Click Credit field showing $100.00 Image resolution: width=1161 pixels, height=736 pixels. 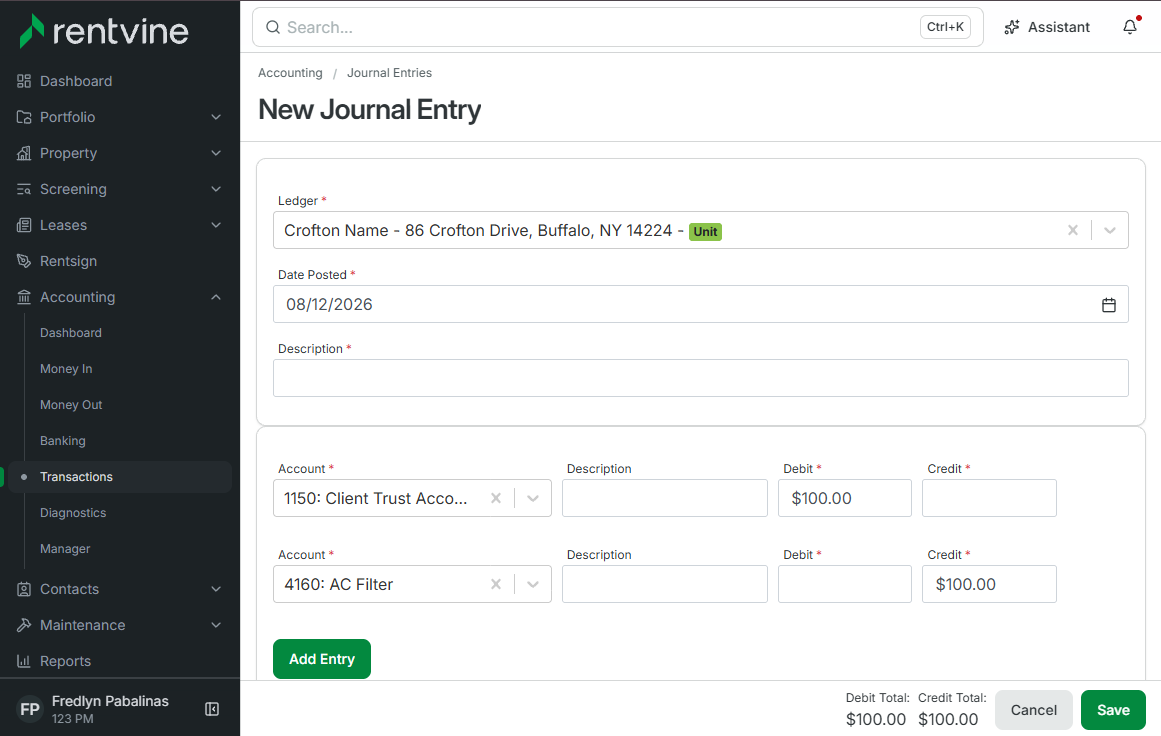(x=989, y=584)
